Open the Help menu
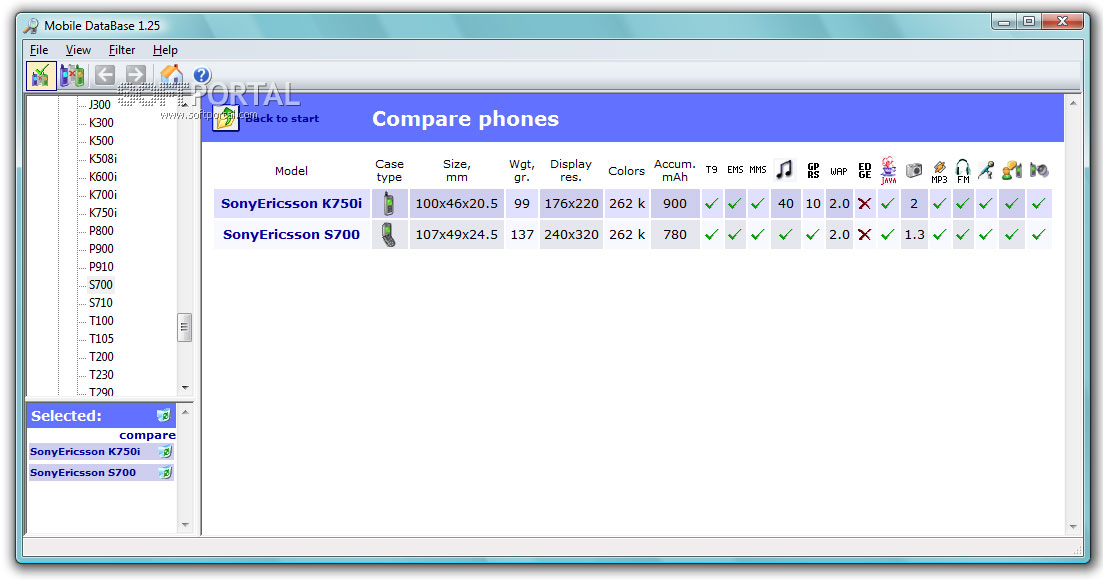 [x=165, y=50]
